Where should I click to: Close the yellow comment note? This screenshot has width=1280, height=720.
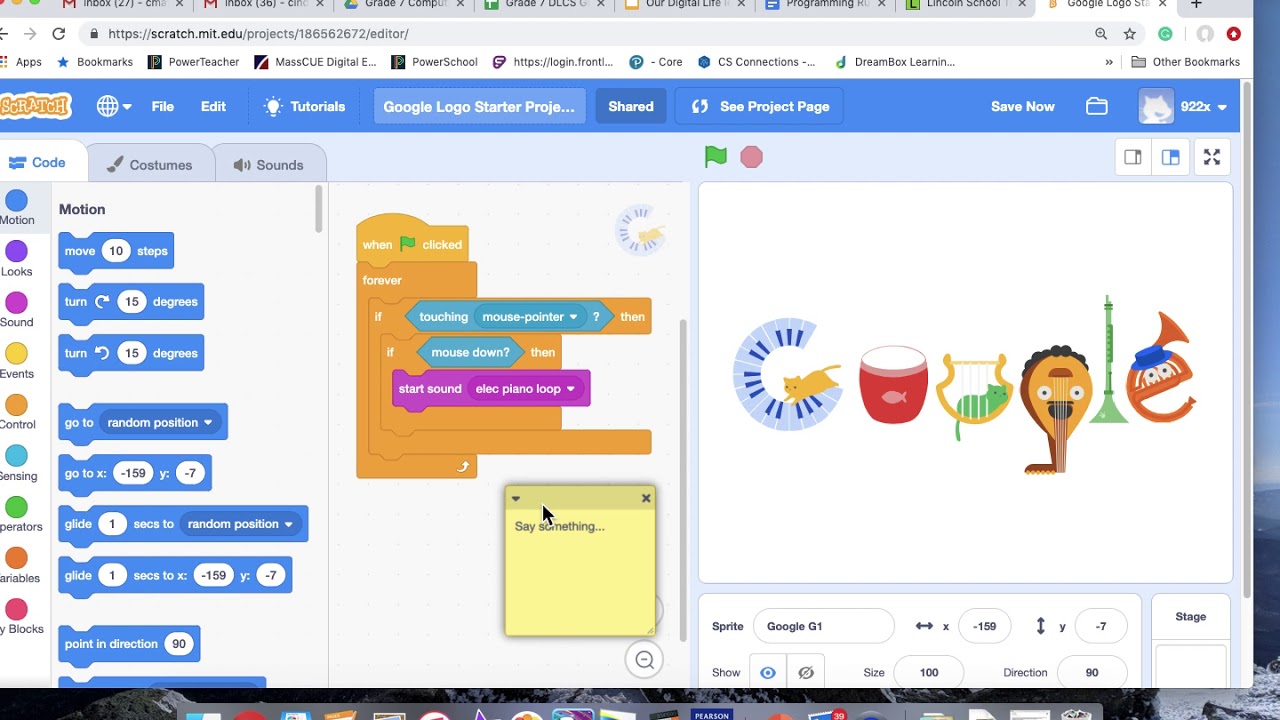[x=646, y=498]
